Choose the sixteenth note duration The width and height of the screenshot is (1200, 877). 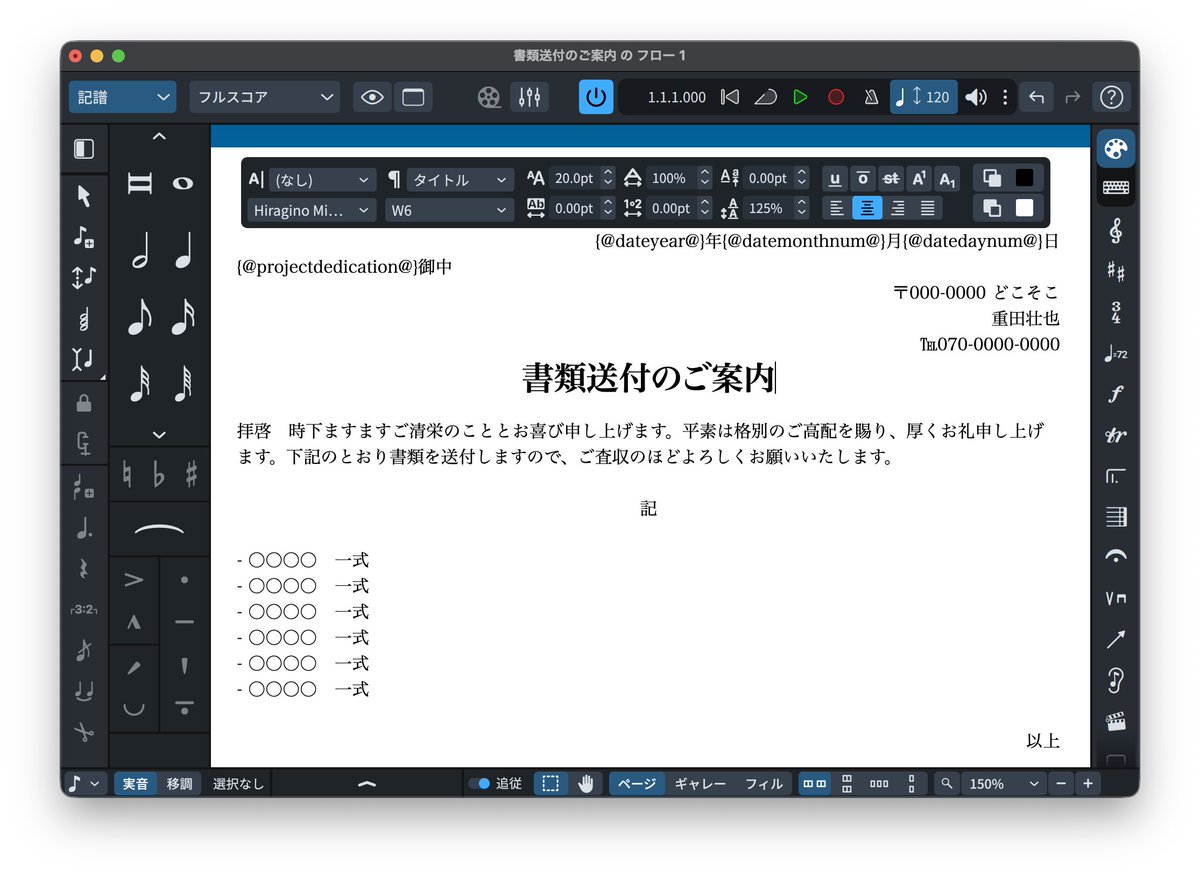click(183, 317)
